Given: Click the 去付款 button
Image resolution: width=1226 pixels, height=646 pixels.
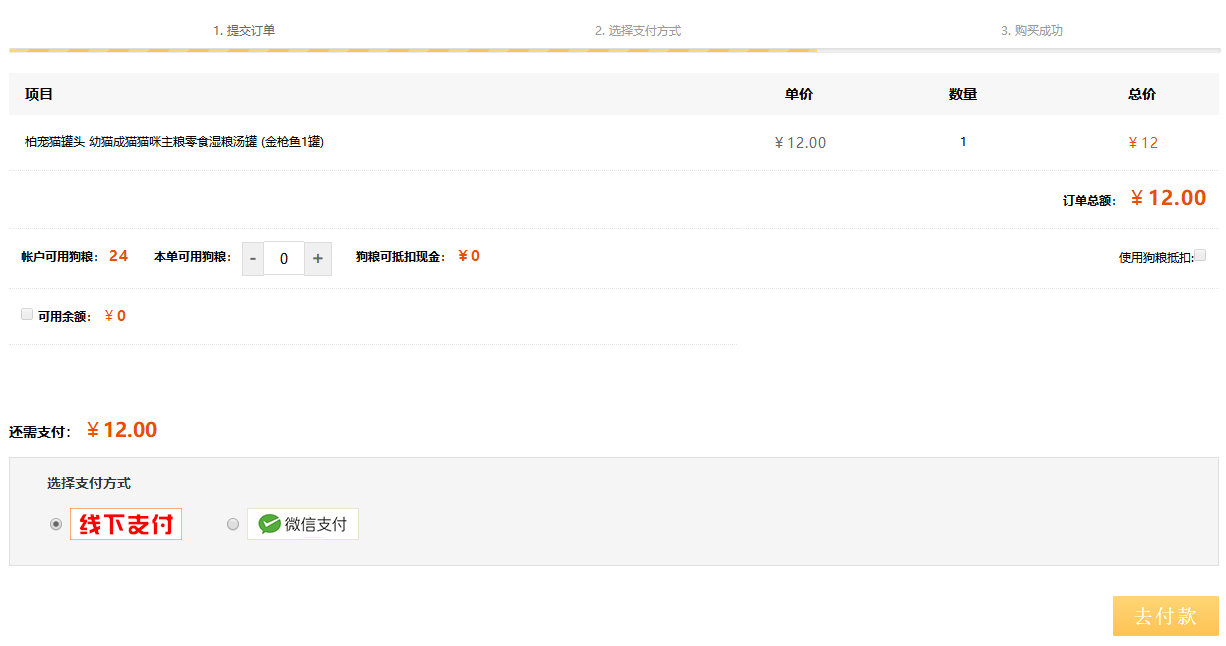Looking at the screenshot, I should 1166,616.
